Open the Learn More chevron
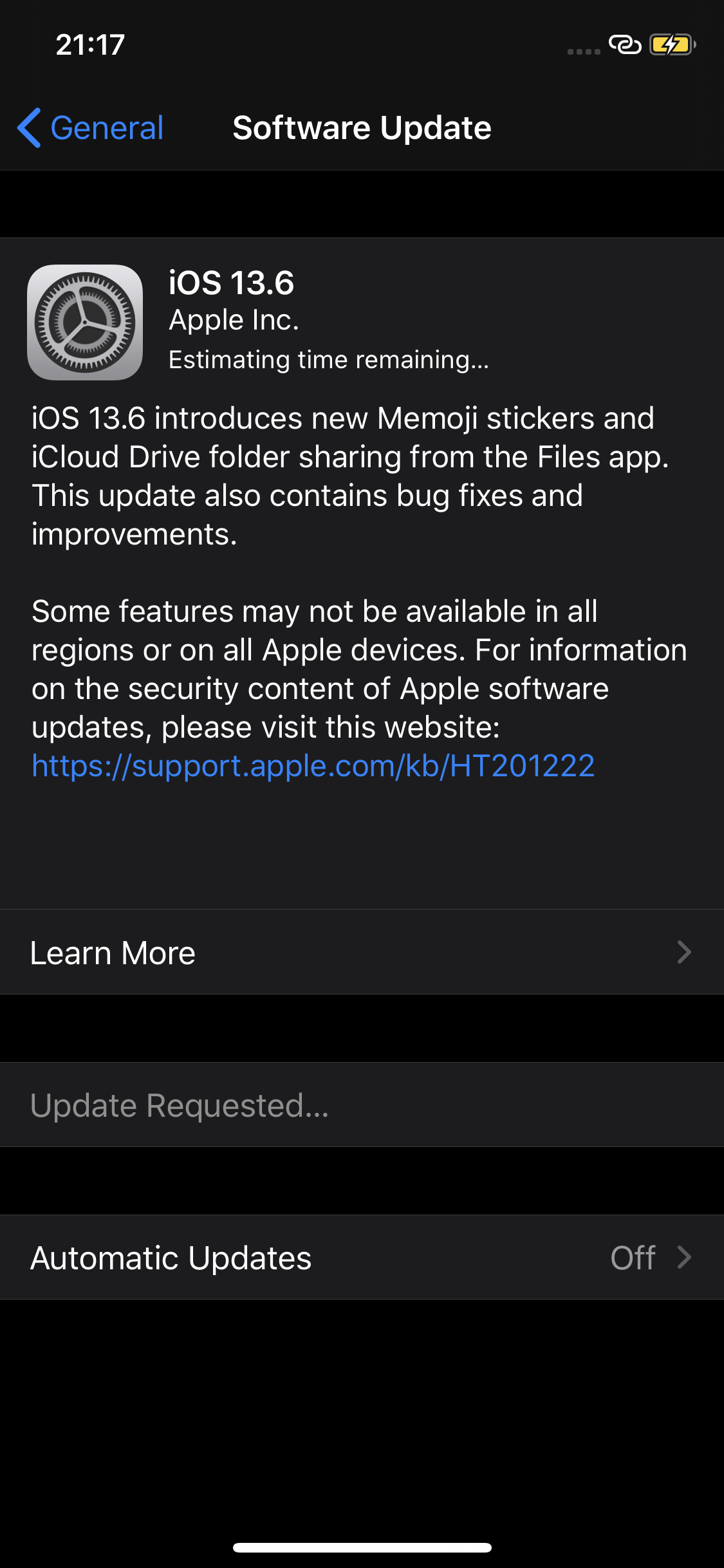Image resolution: width=724 pixels, height=1568 pixels. (x=684, y=952)
